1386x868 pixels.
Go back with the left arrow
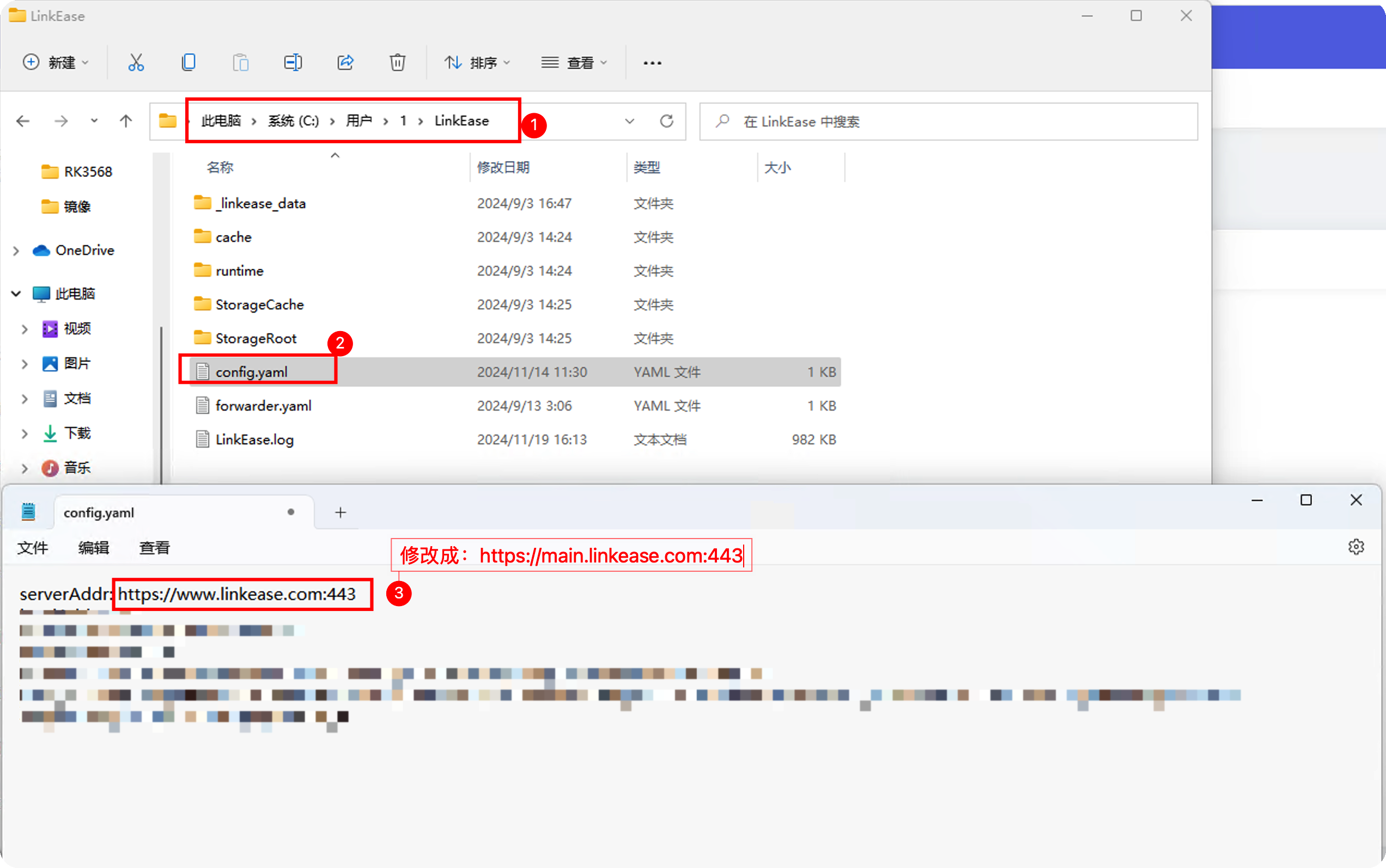pyautogui.click(x=23, y=121)
